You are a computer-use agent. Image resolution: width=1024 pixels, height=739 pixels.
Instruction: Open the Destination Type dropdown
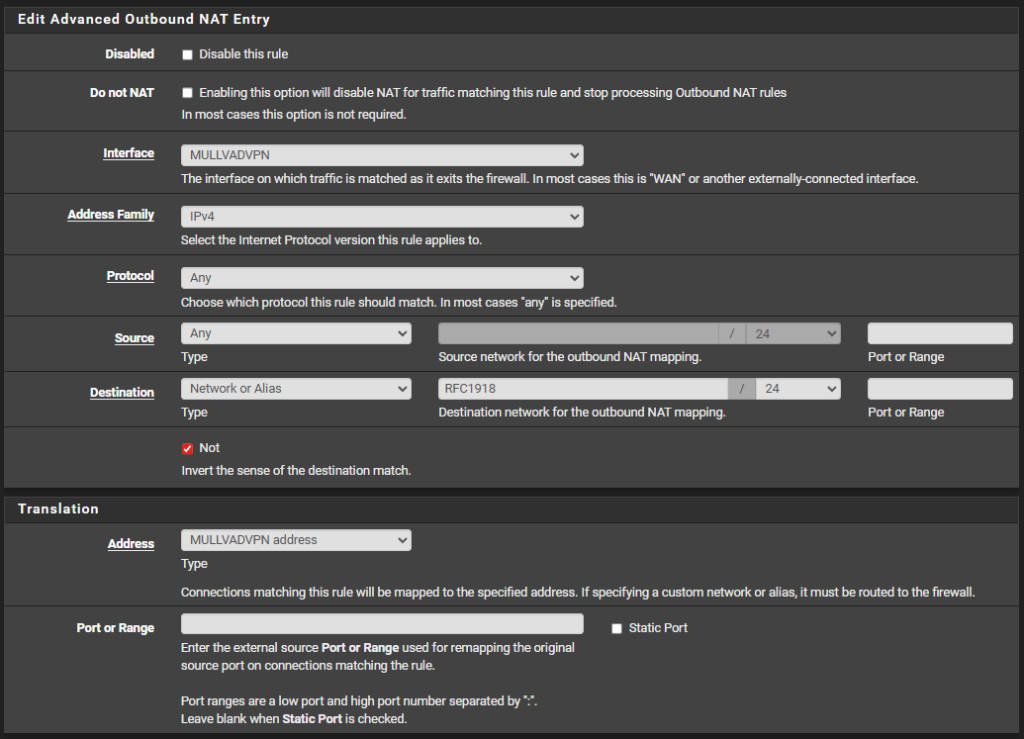click(295, 389)
